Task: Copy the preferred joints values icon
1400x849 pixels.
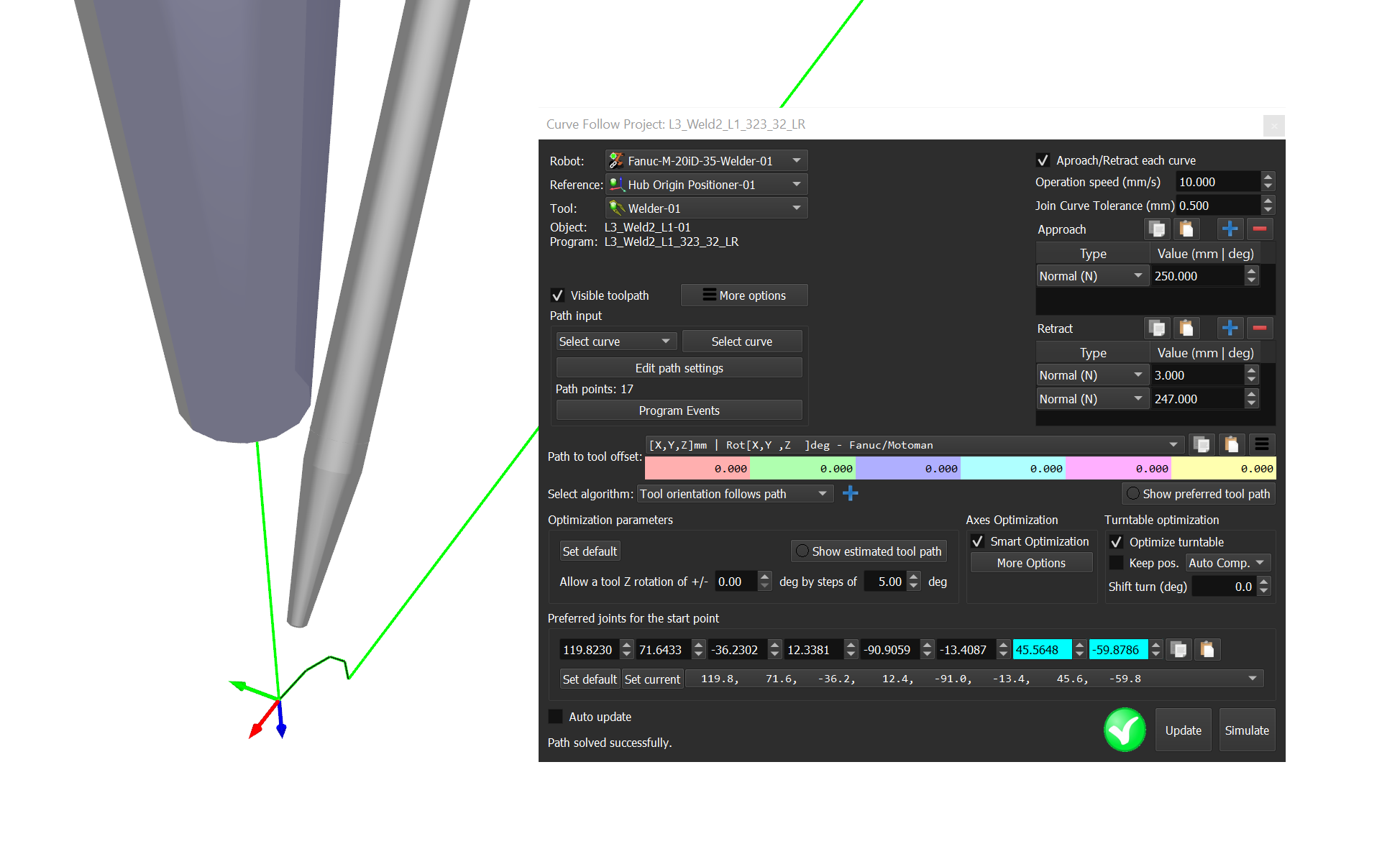Action: (x=1179, y=650)
